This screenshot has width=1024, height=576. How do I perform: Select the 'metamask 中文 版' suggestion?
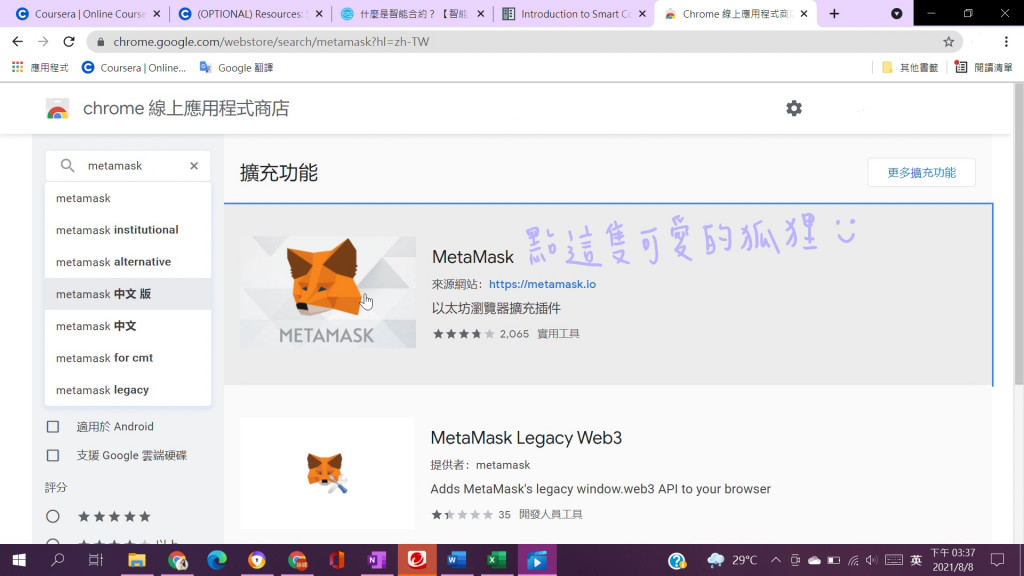click(x=128, y=294)
